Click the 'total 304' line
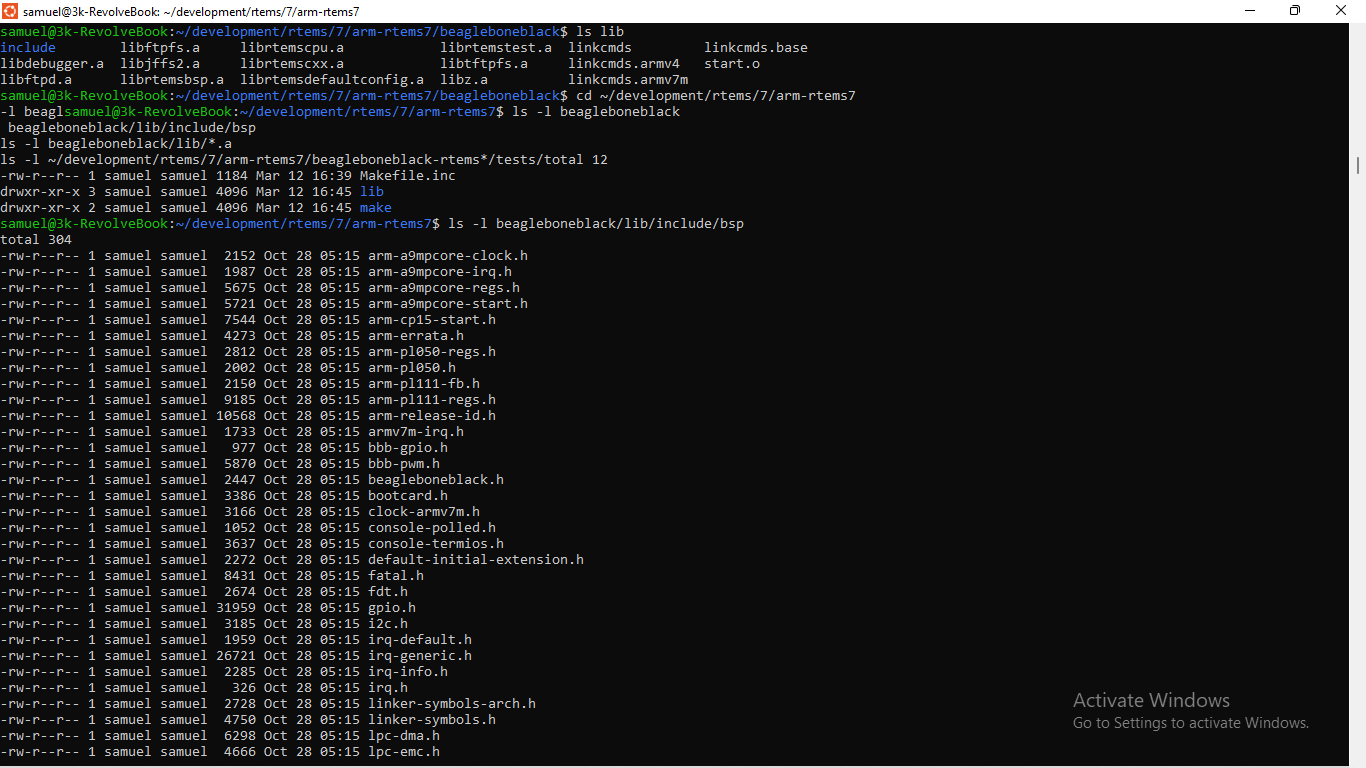 click(36, 239)
